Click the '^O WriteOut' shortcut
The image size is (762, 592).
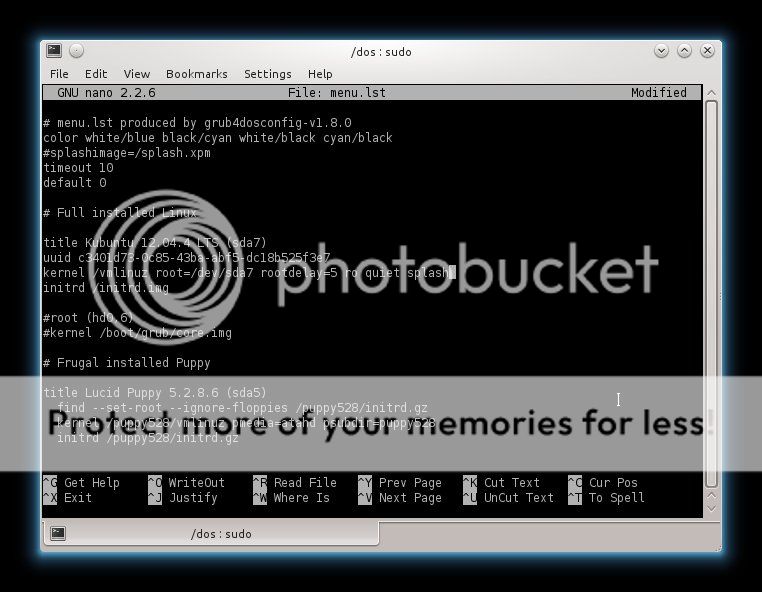pyautogui.click(x=187, y=483)
